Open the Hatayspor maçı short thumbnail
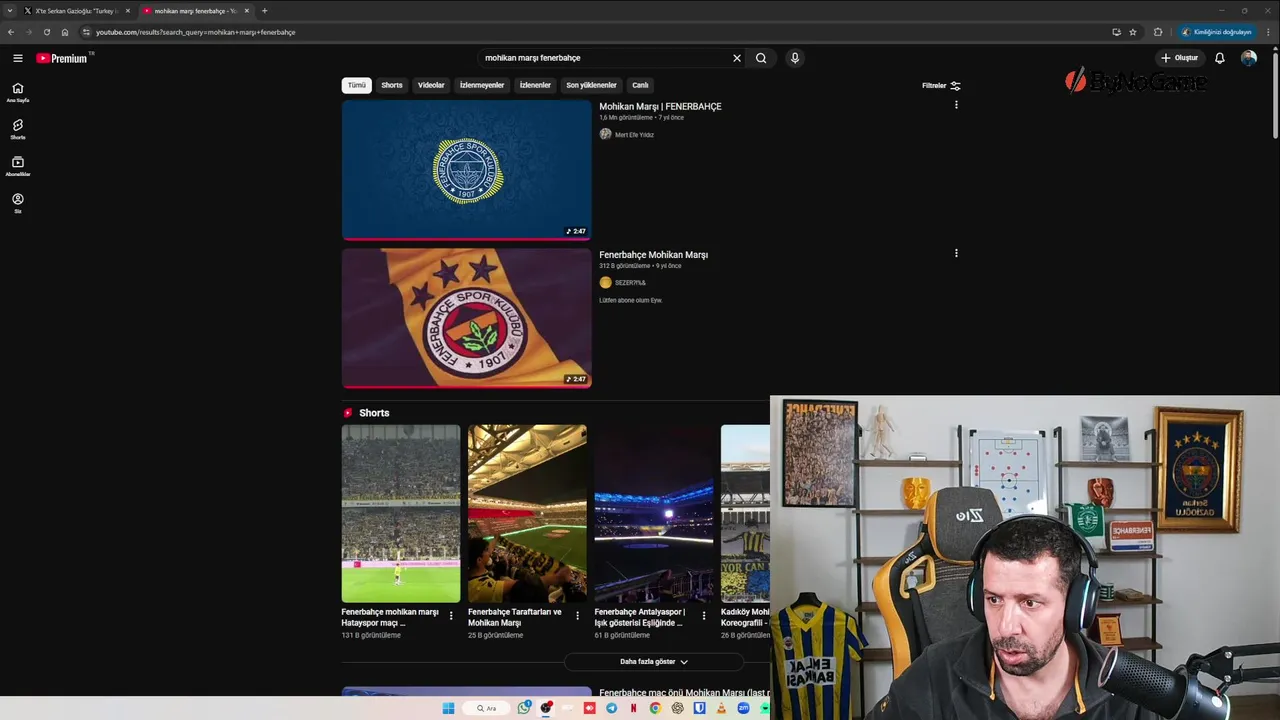This screenshot has width=1280, height=720. 401,514
